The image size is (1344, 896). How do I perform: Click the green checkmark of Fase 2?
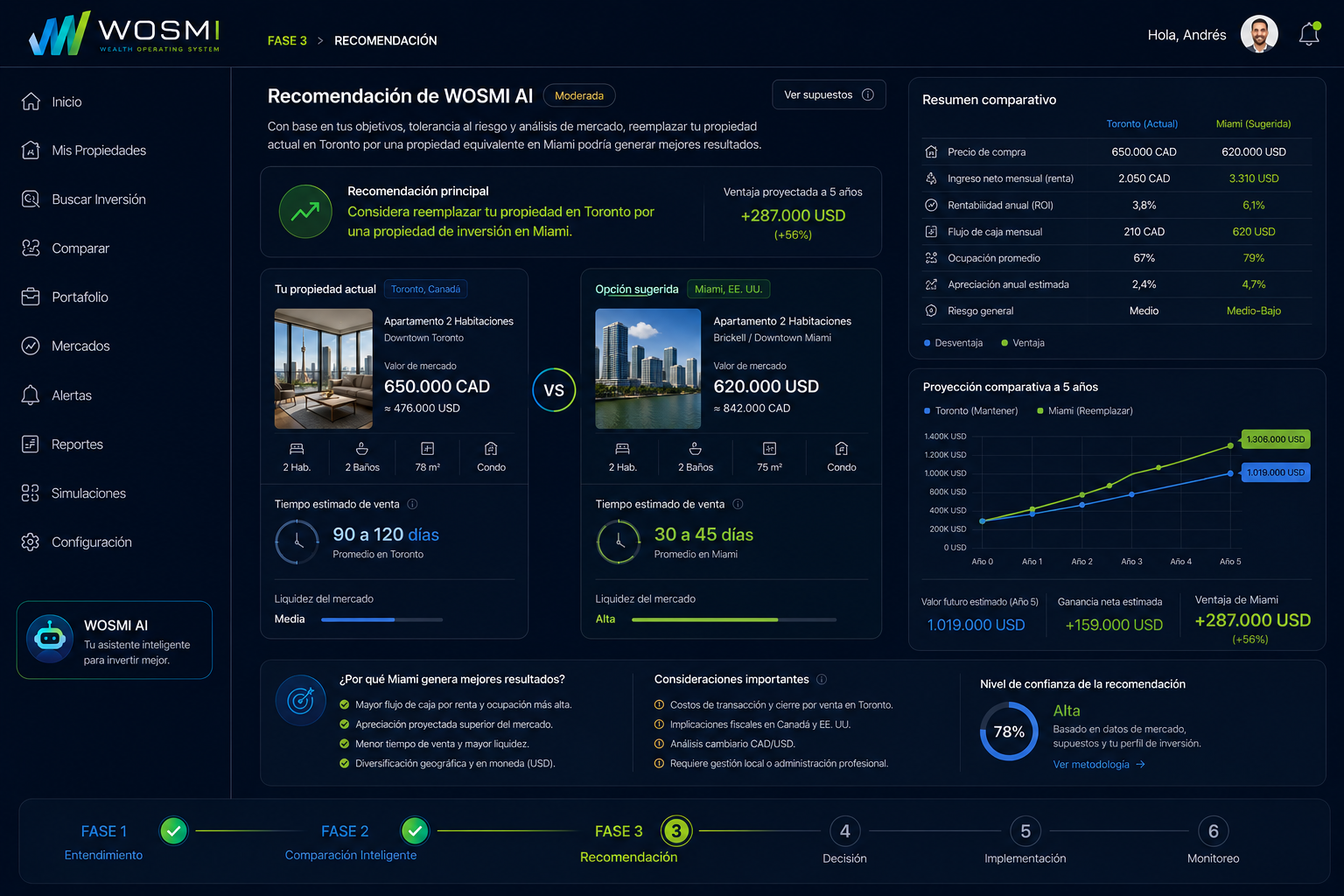point(415,830)
